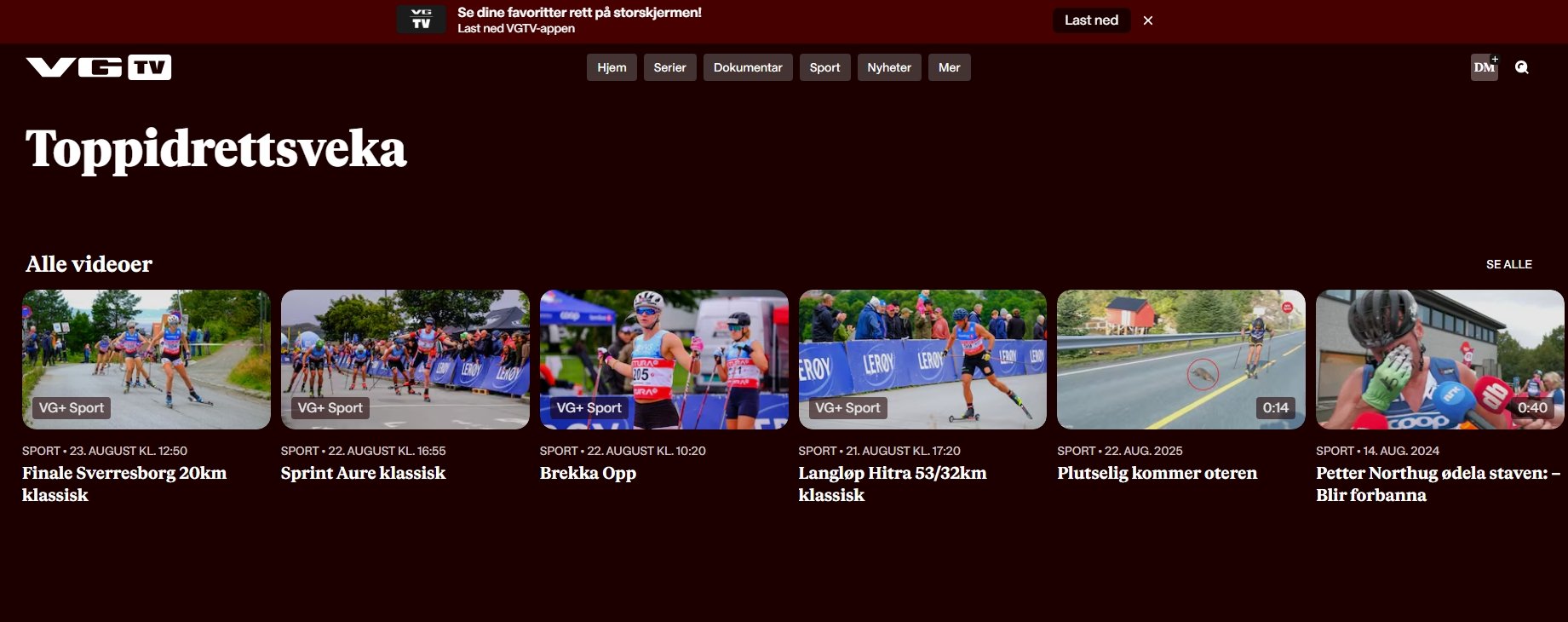The image size is (1568, 622).
Task: Click the text SPORT • 22. AUG. 2025
Action: [x=1120, y=451]
